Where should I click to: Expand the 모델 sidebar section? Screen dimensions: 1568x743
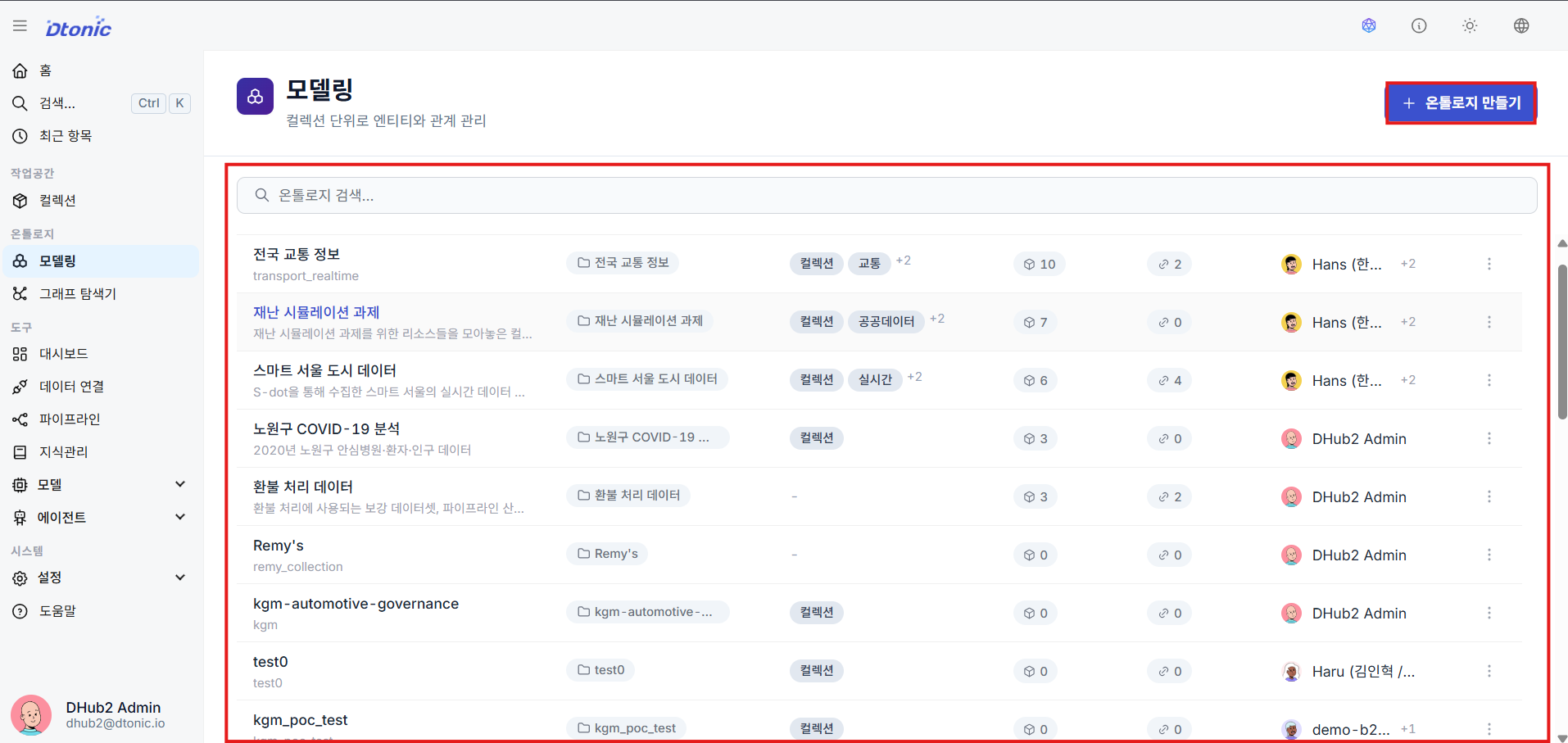(102, 485)
